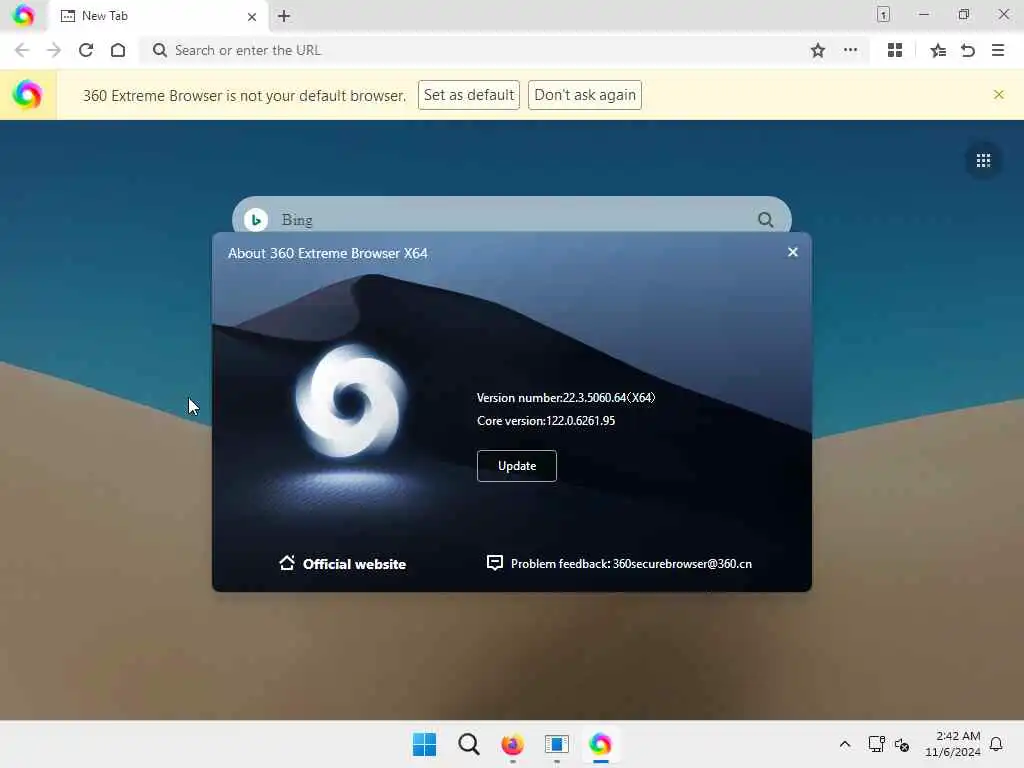Viewport: 1024px width, 768px height.
Task: Click the 360 browser logo in title bar
Action: click(24, 15)
